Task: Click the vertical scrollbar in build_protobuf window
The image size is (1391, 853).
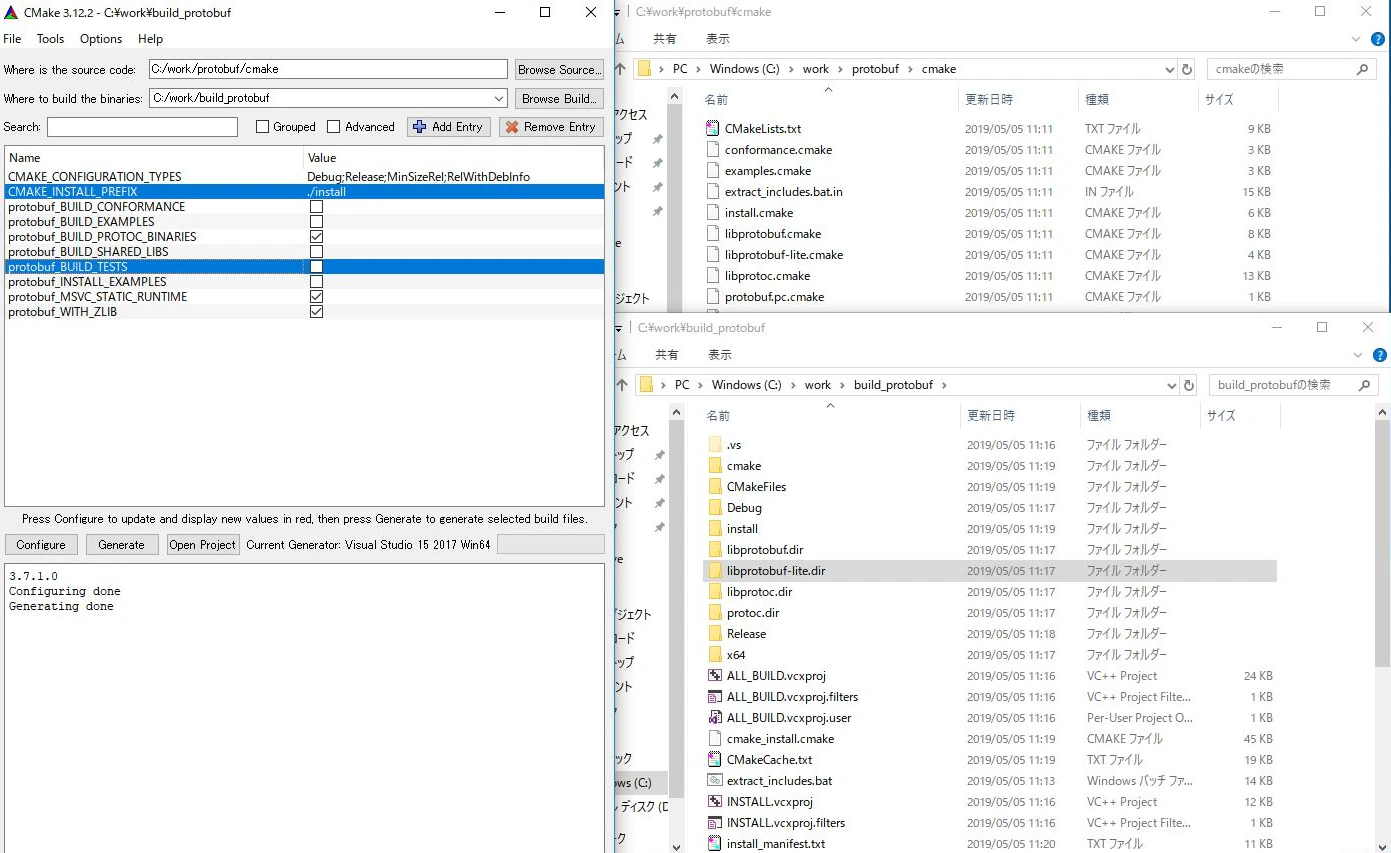Action: [1383, 542]
